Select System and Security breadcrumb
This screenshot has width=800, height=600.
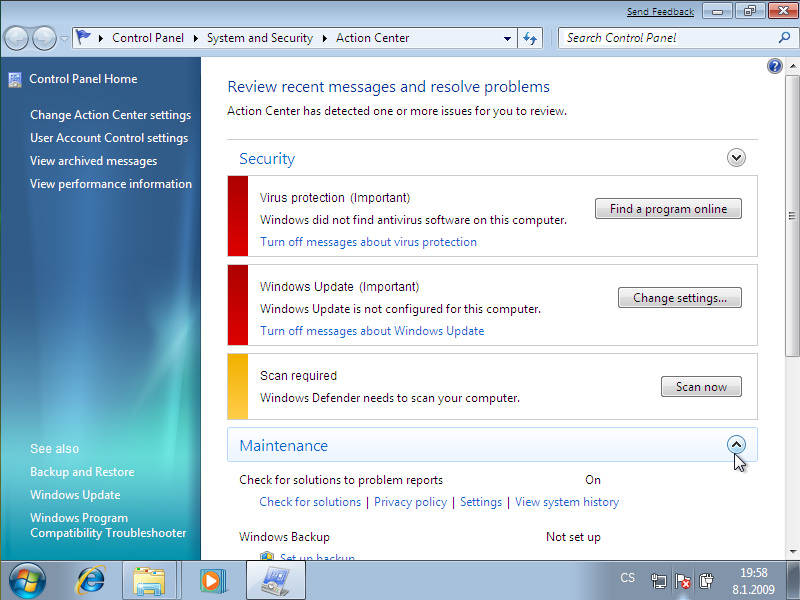point(260,38)
